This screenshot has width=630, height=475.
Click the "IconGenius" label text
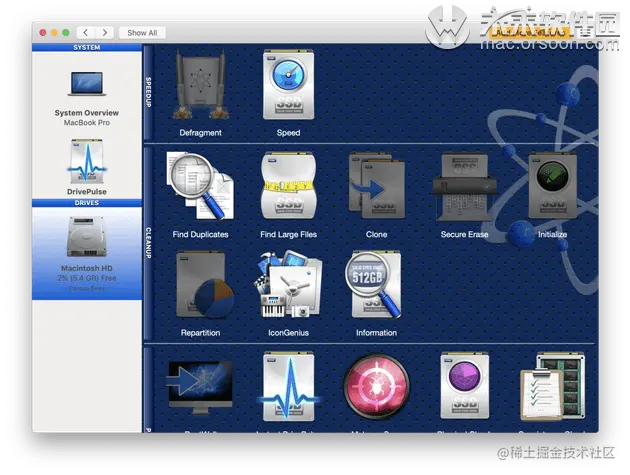[288, 333]
